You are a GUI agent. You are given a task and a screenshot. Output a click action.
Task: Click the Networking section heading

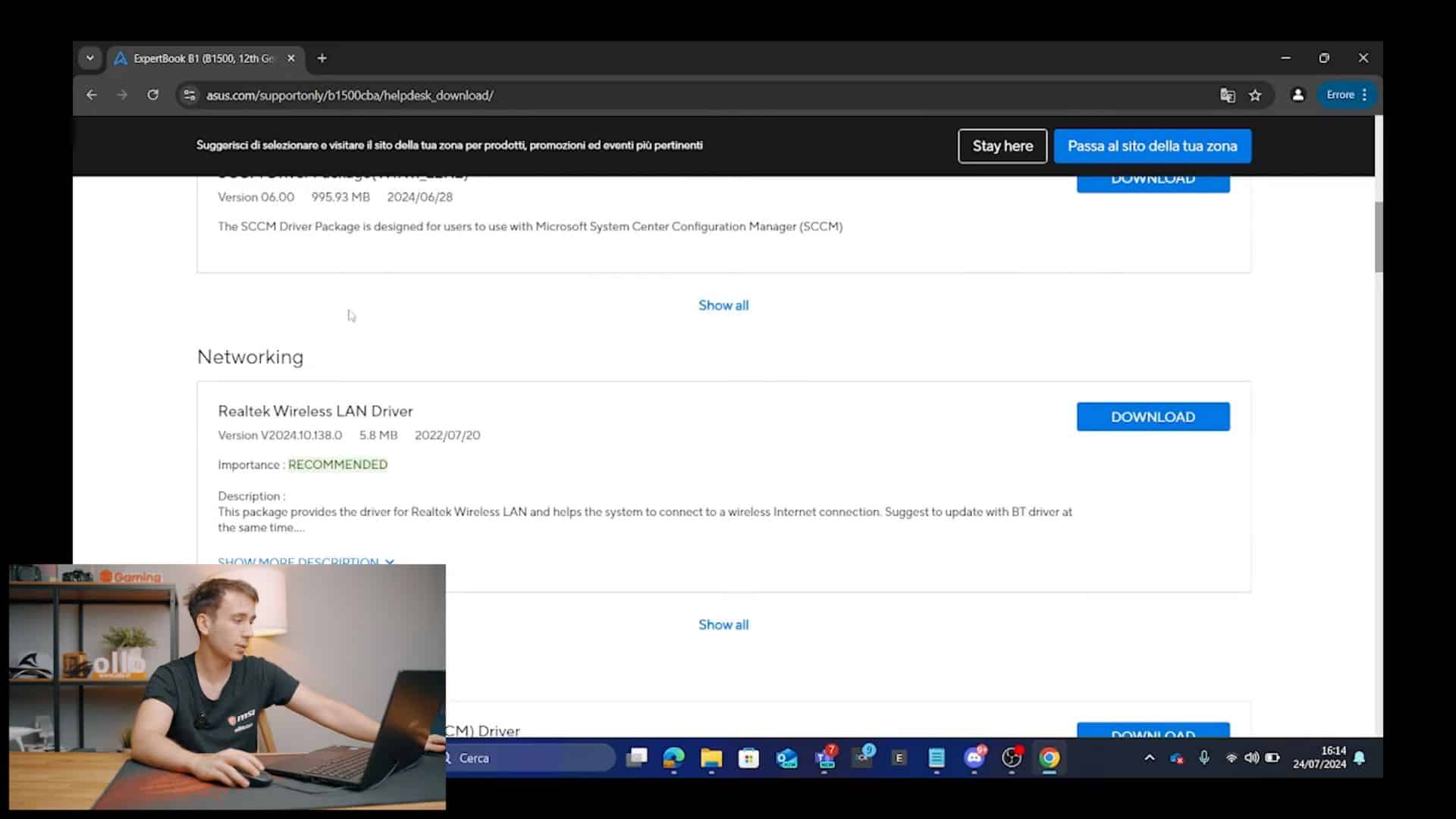tap(250, 356)
